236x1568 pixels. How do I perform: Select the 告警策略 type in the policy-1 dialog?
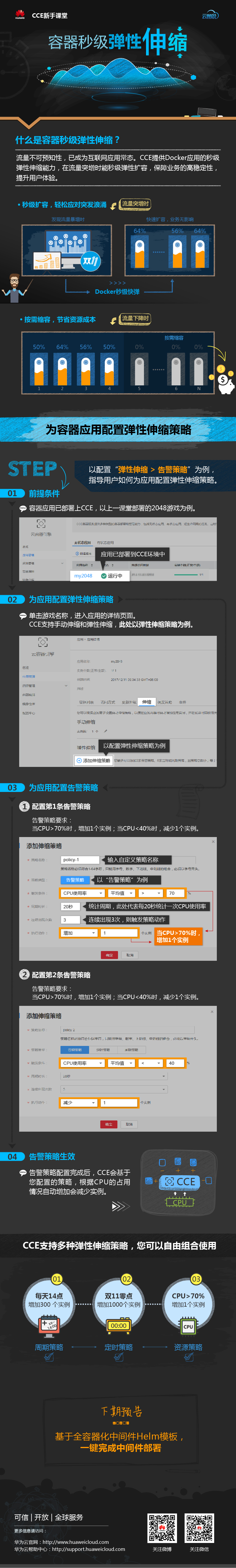pyautogui.click(x=75, y=879)
